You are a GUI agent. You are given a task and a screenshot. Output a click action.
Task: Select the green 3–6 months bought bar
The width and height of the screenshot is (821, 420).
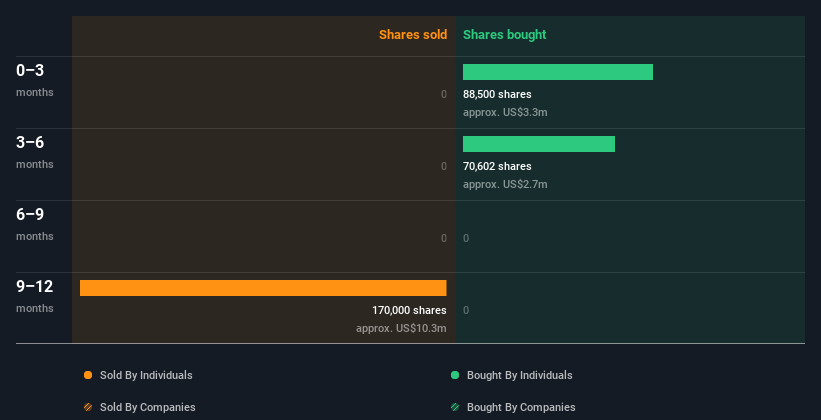coord(539,144)
